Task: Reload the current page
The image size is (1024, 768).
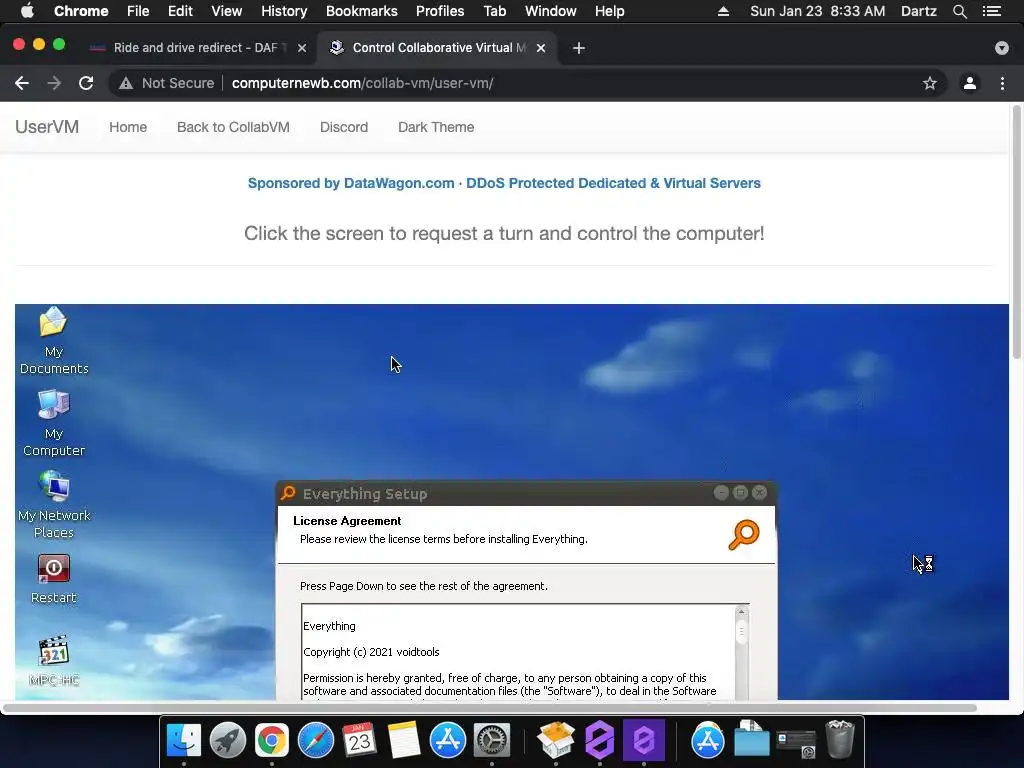Action: [86, 83]
